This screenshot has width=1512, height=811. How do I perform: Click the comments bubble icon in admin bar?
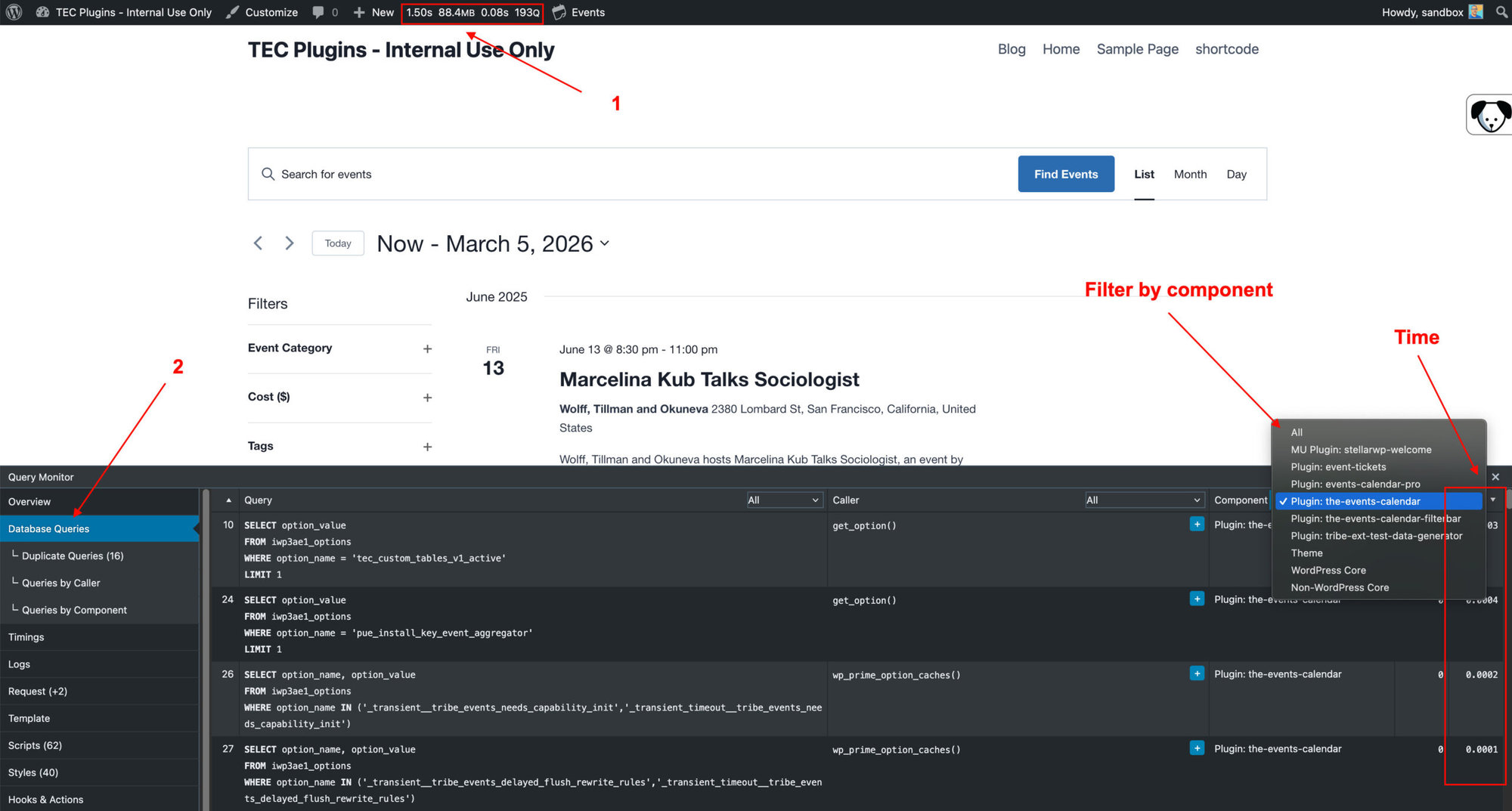(318, 12)
